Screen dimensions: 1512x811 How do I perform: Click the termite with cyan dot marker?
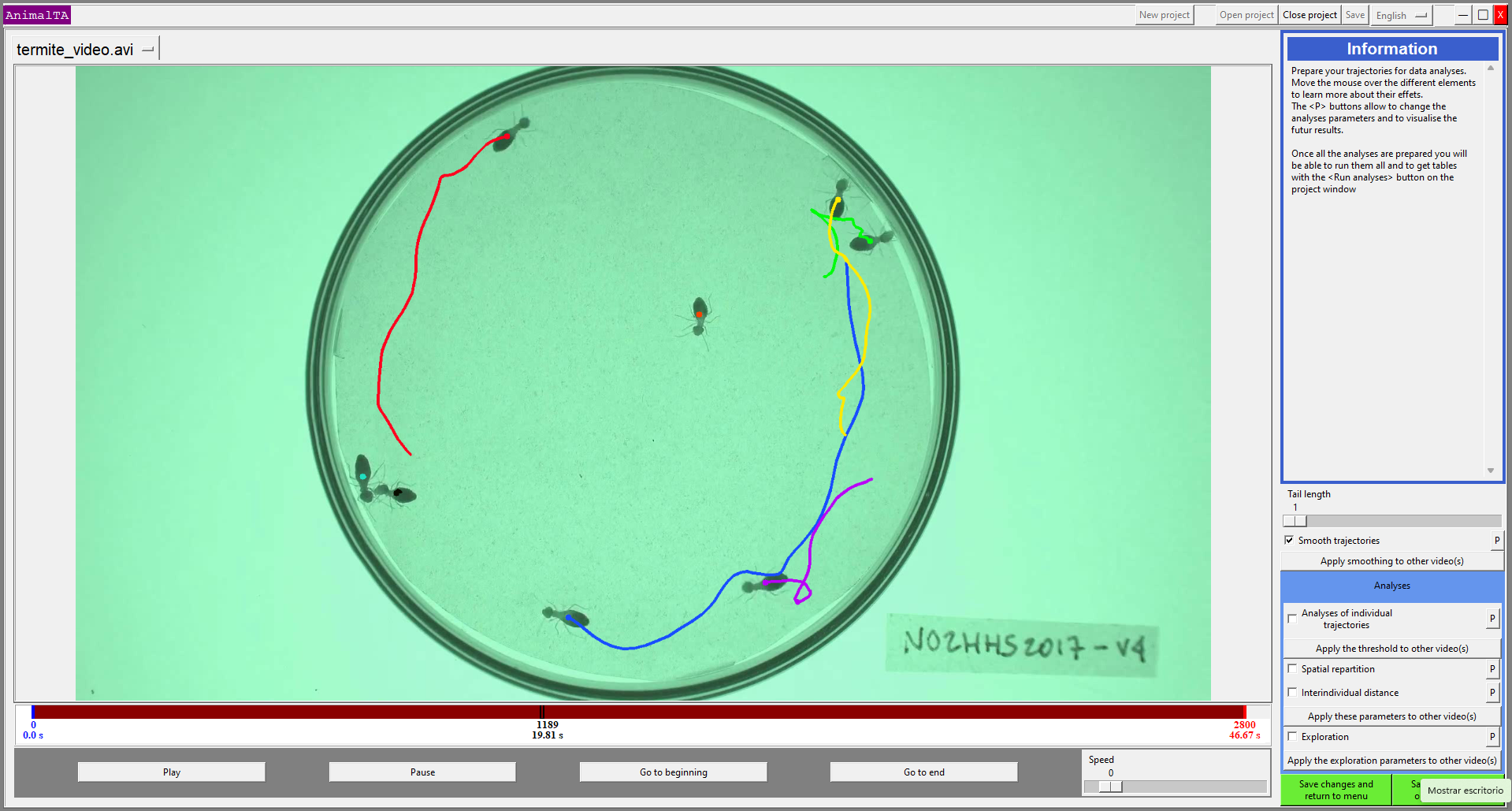coord(363,478)
